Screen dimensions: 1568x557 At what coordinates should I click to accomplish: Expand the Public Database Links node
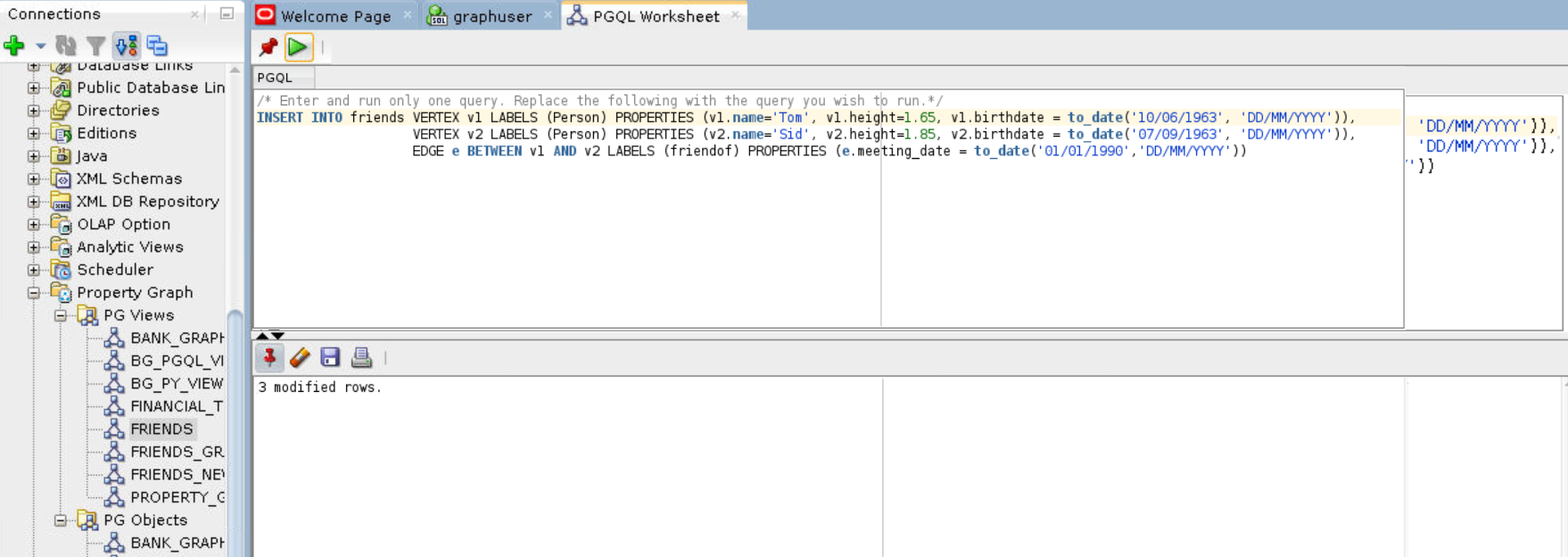coord(34,87)
